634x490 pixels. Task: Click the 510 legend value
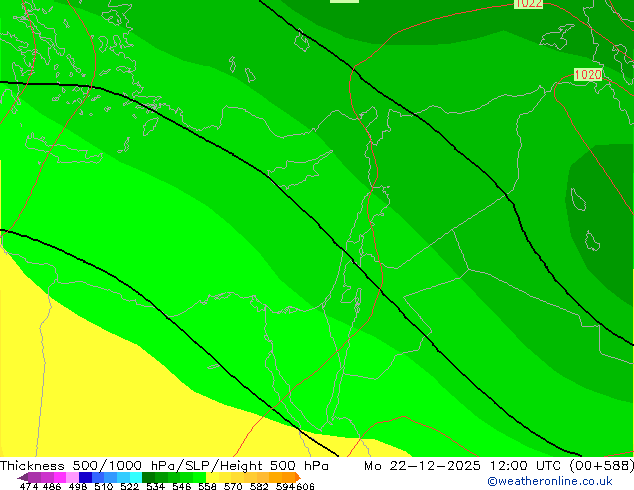click(104, 486)
